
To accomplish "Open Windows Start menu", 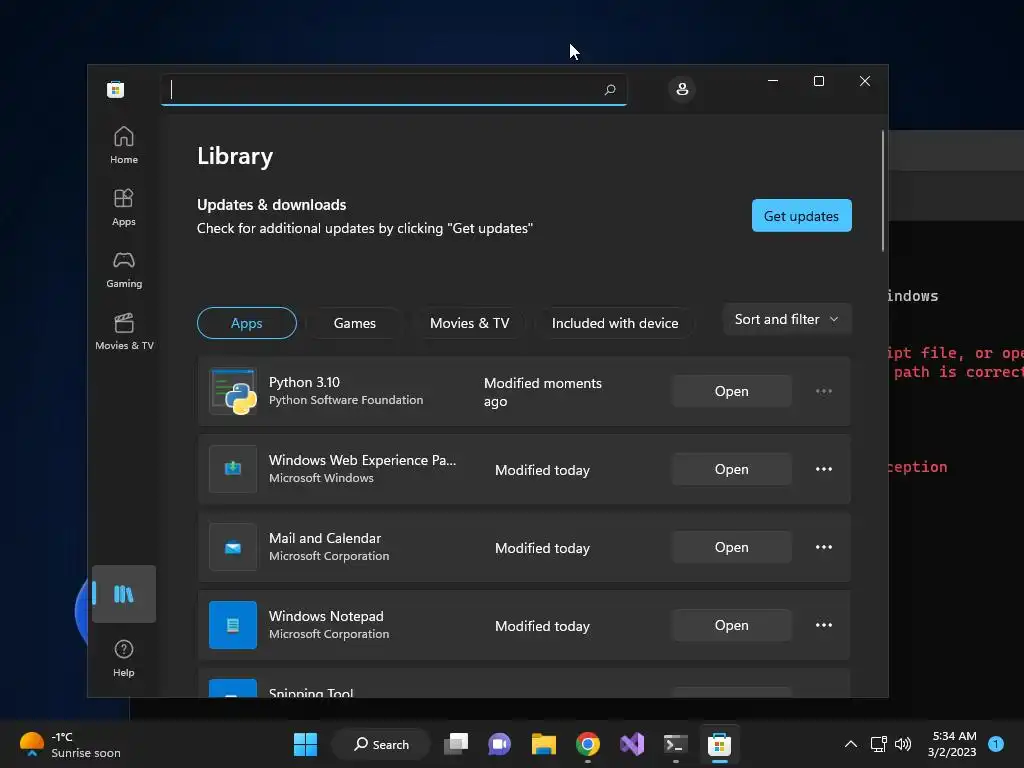I will pos(305,744).
